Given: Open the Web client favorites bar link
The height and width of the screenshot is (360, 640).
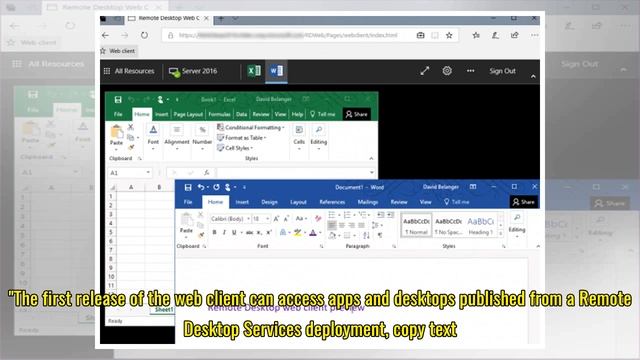Looking at the screenshot, I should [118, 51].
